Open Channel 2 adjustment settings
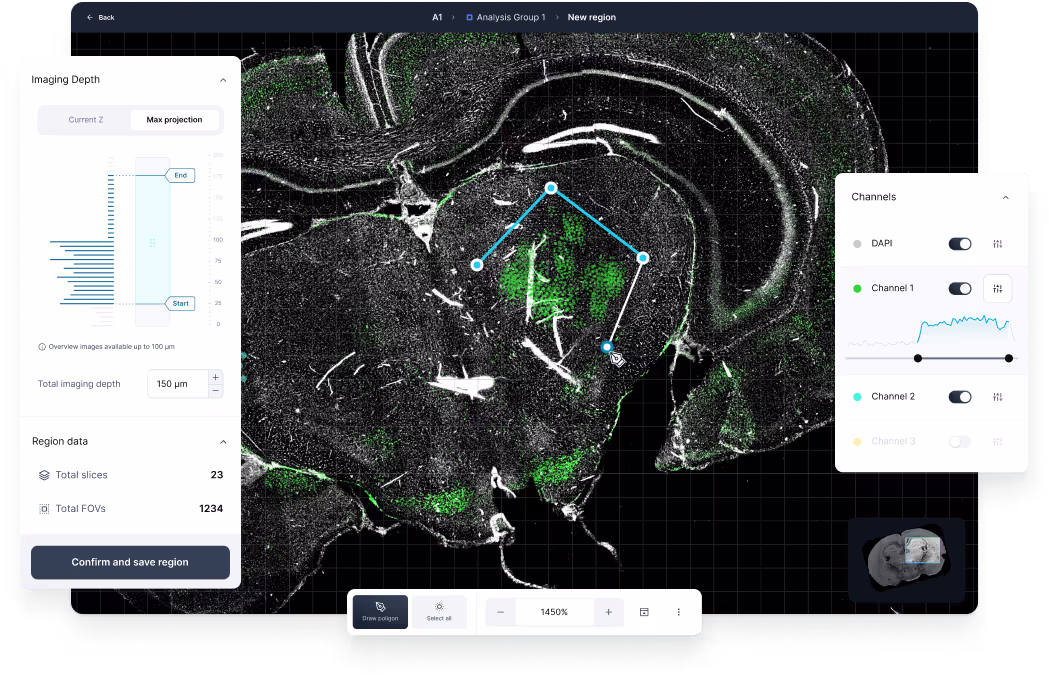1049x675 pixels. [x=997, y=397]
